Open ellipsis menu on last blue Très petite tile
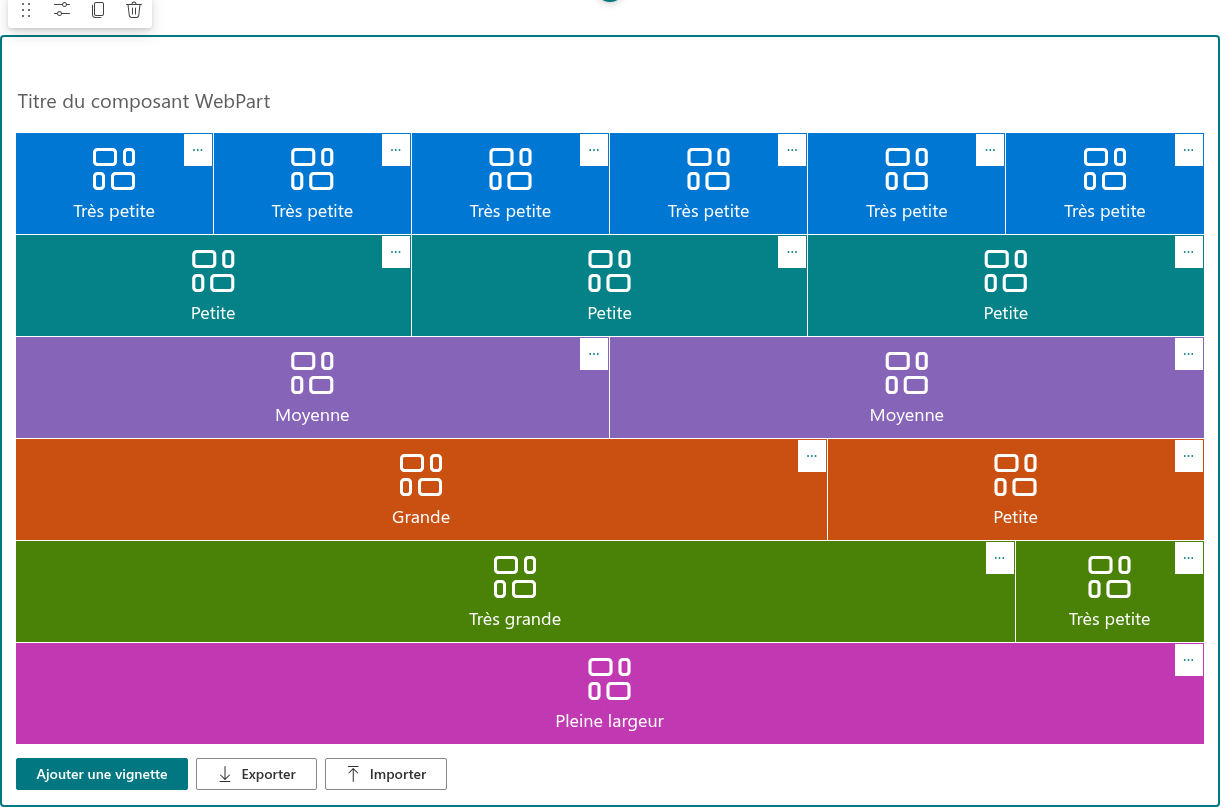Screen dimensions: 1225x810 (1189, 150)
